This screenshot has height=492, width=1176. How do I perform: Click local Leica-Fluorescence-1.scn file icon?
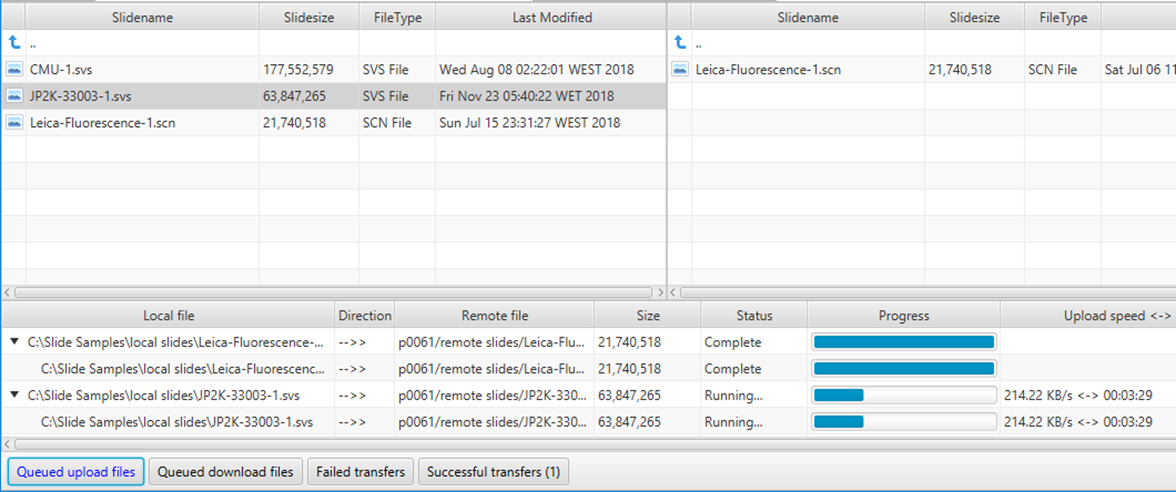(x=14, y=123)
